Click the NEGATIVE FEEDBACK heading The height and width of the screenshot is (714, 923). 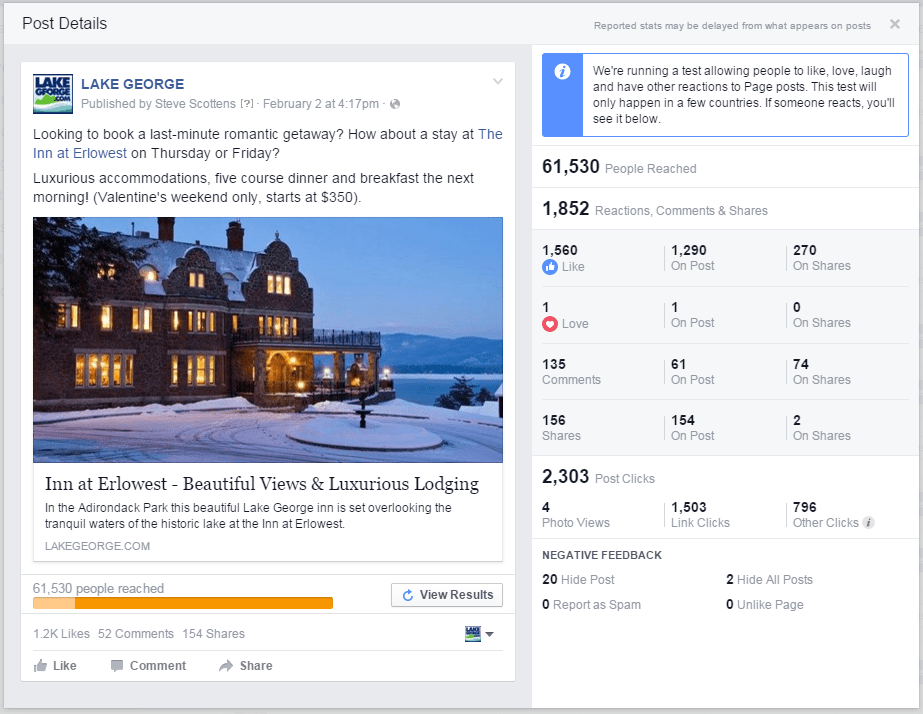pos(602,555)
